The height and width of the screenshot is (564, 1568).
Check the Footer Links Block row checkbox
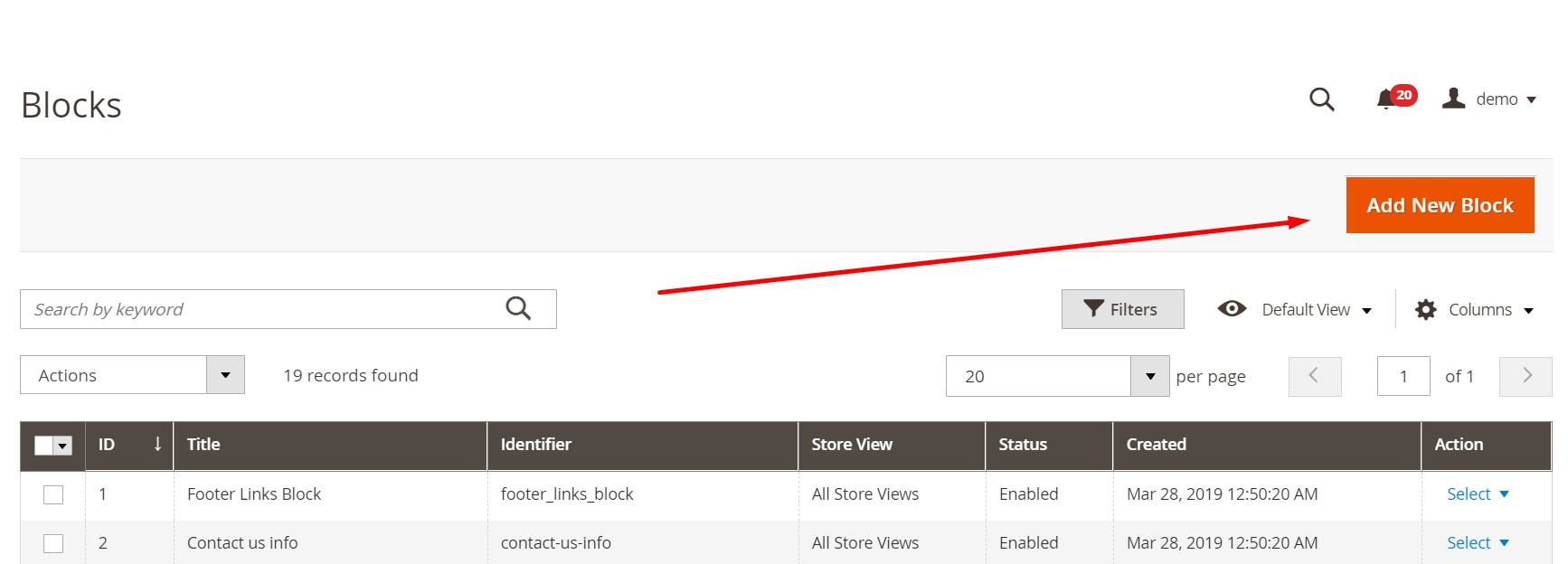tap(53, 494)
